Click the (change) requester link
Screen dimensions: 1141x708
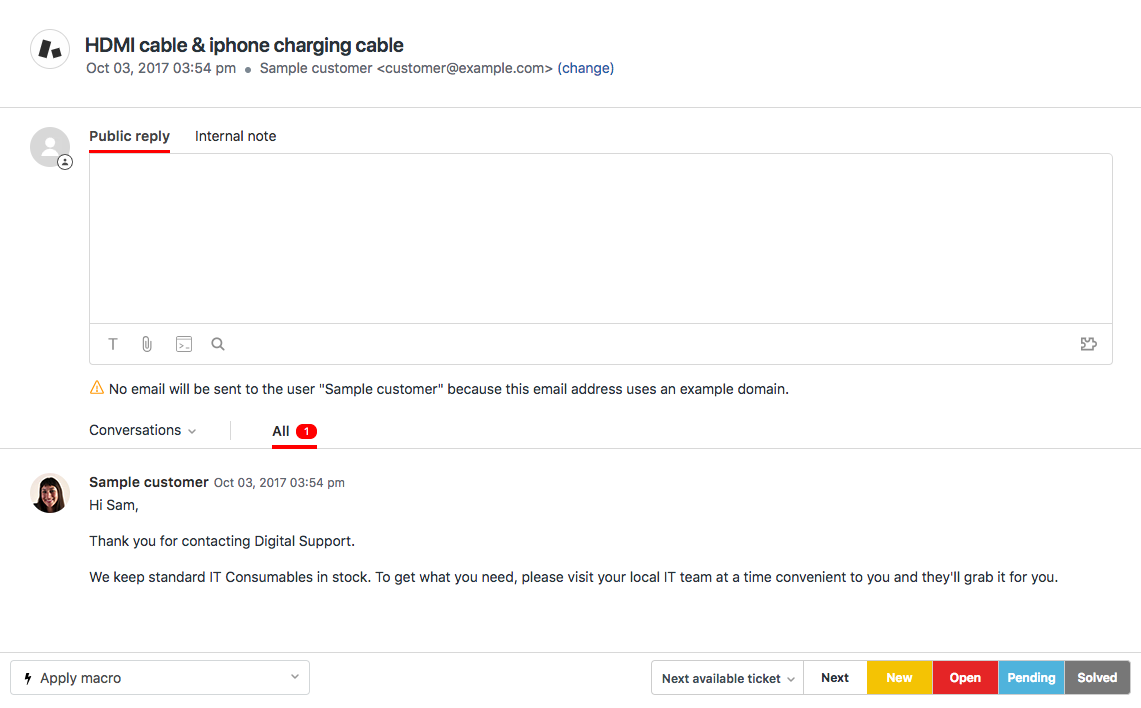[x=585, y=68]
